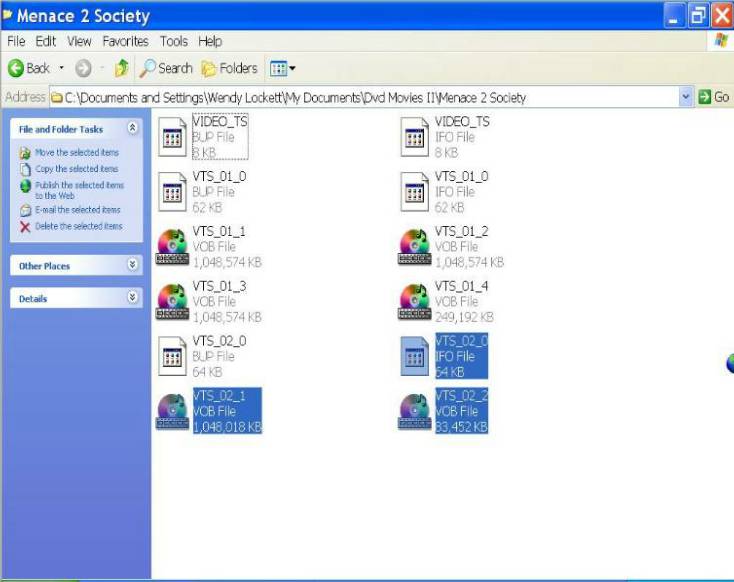The width and height of the screenshot is (734, 582).
Task: Click the highlighted VTS_02_1 file name
Action: (220, 396)
